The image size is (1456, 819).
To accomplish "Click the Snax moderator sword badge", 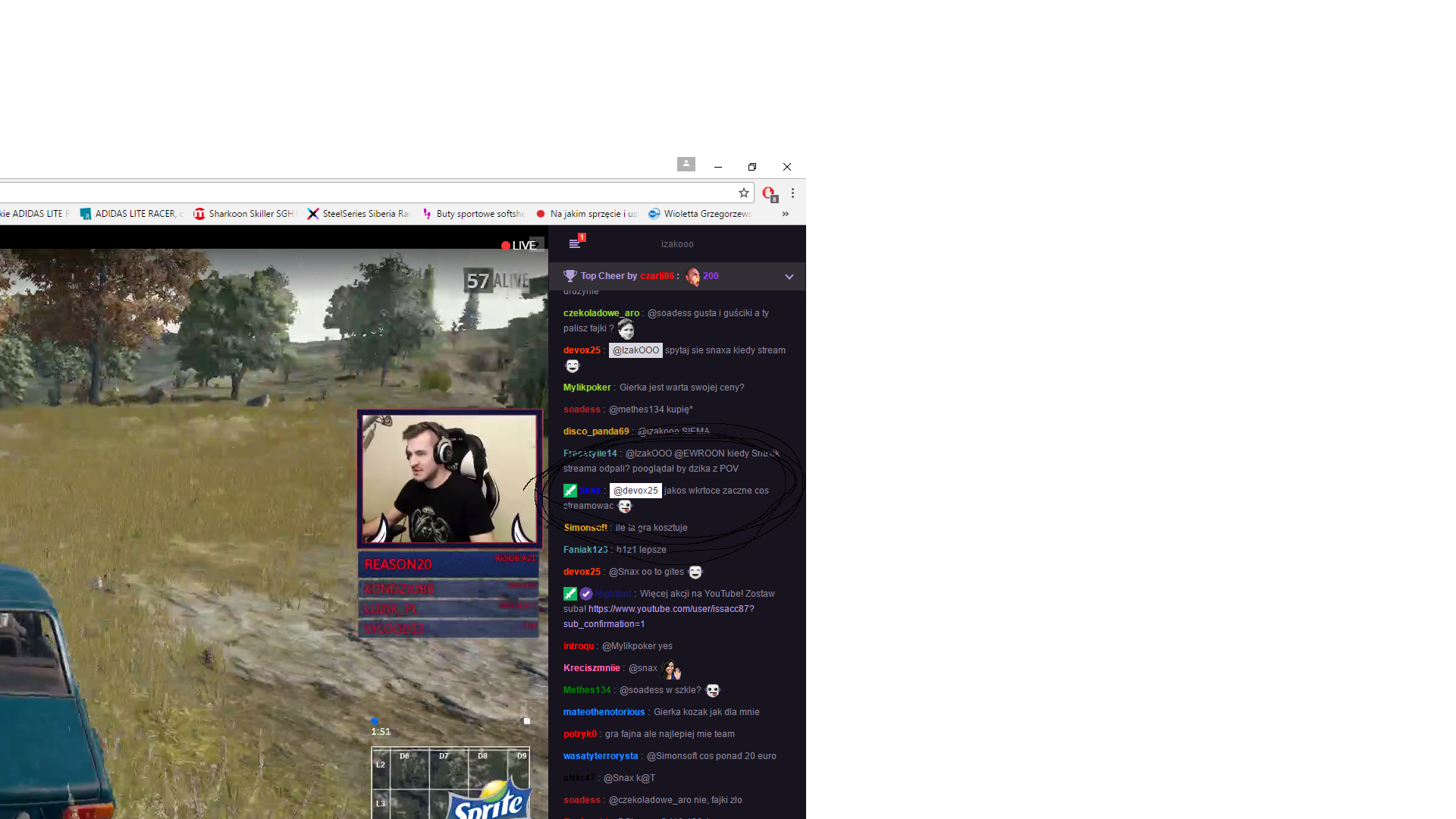I will (x=570, y=491).
